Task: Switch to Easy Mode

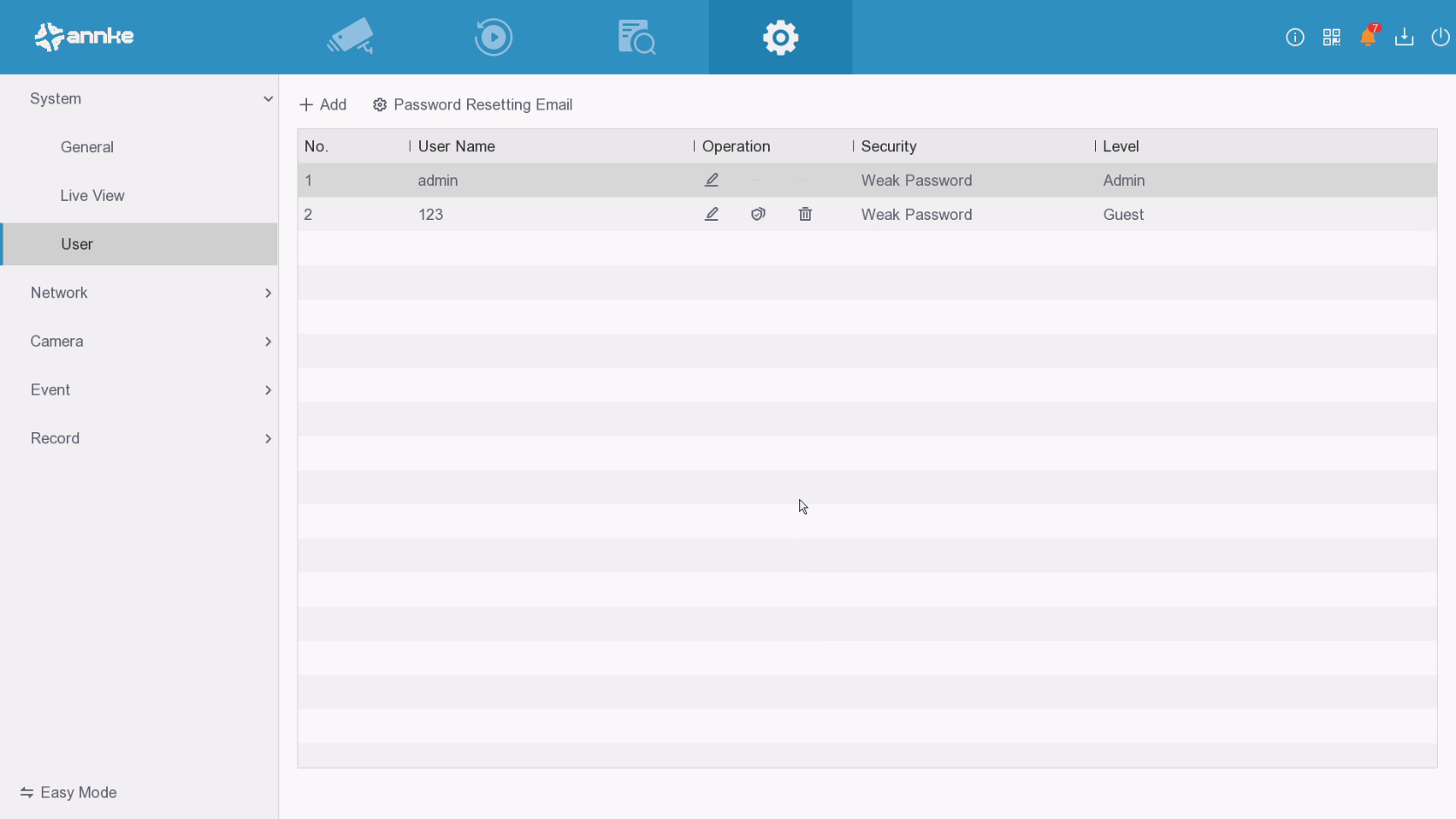Action: pos(69,792)
